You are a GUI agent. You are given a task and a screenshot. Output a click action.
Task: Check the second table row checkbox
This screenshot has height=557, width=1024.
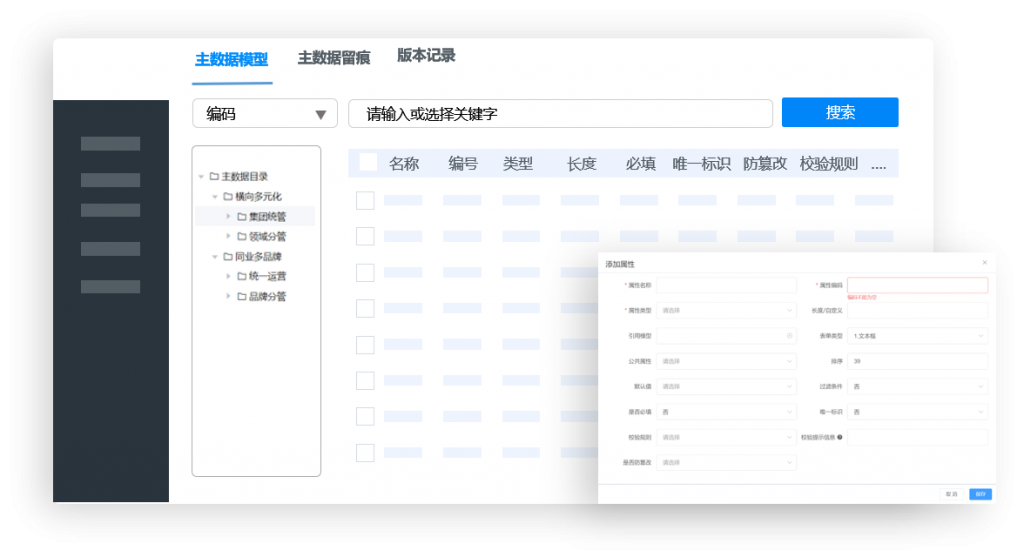[x=365, y=236]
